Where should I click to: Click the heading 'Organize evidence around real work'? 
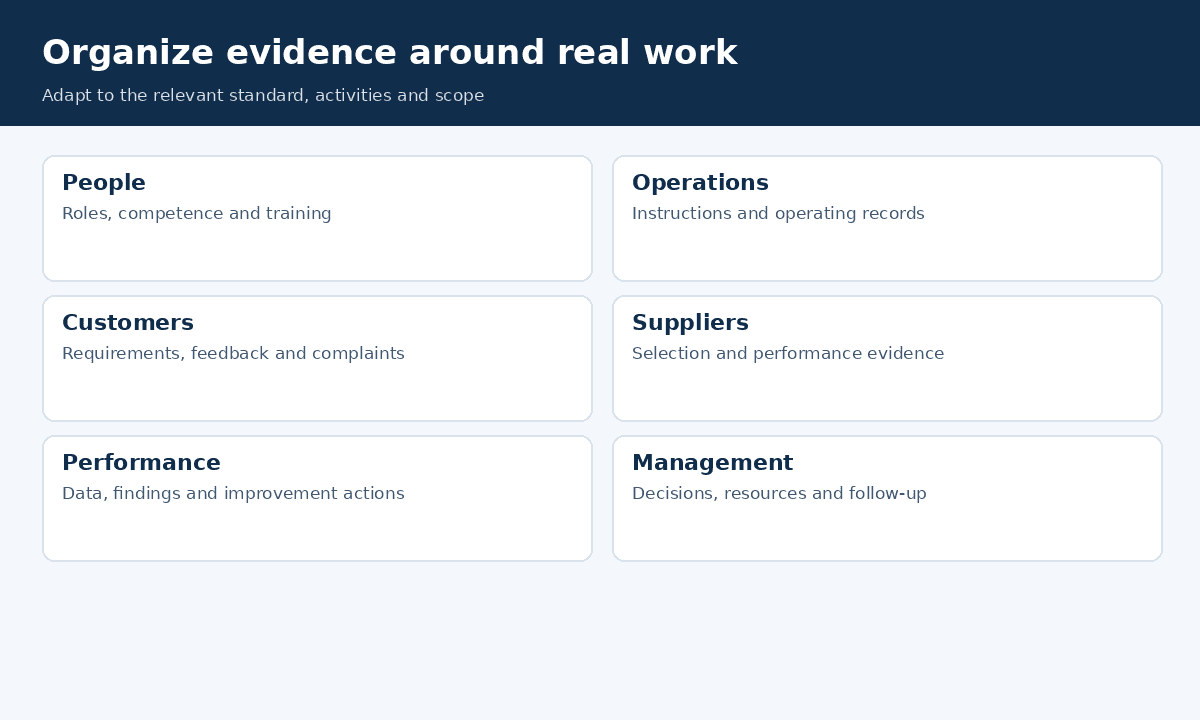[x=389, y=53]
